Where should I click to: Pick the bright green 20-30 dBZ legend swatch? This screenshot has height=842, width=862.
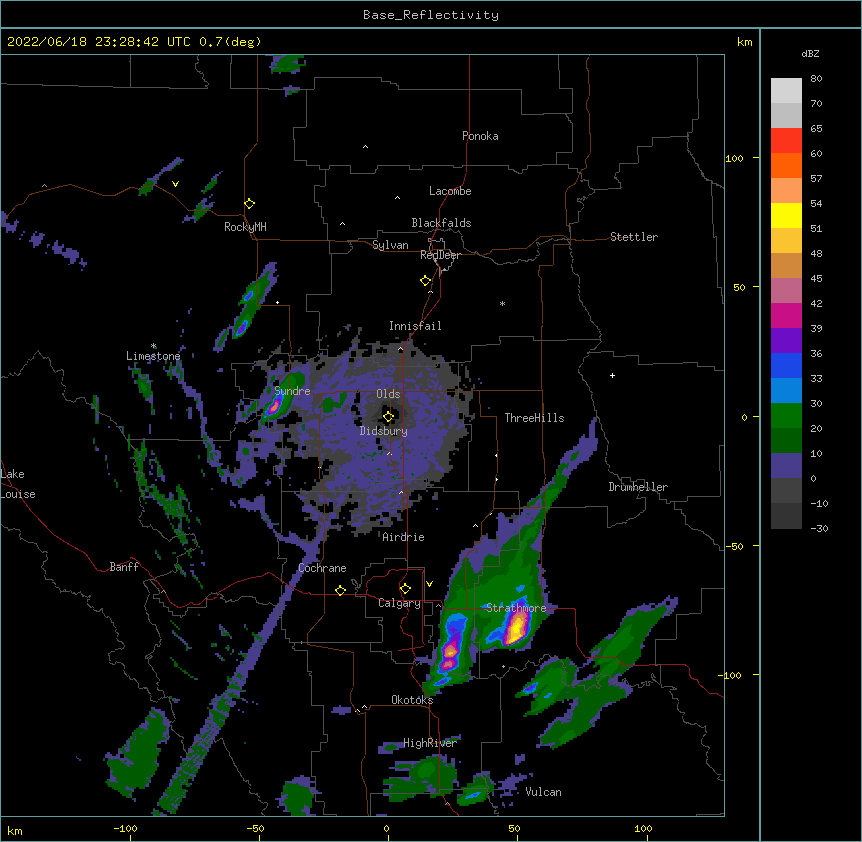coord(786,416)
